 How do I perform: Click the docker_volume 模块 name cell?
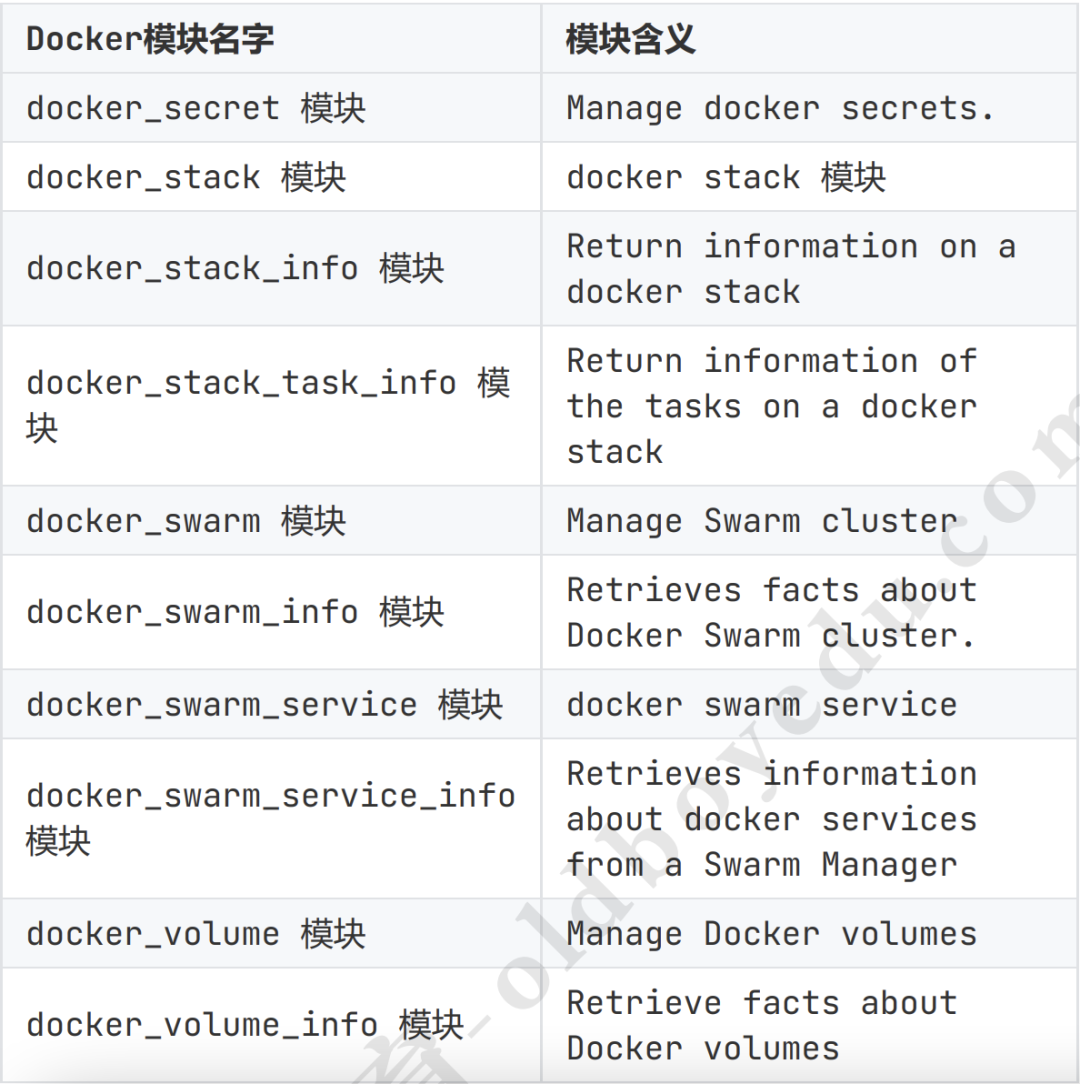[196, 933]
